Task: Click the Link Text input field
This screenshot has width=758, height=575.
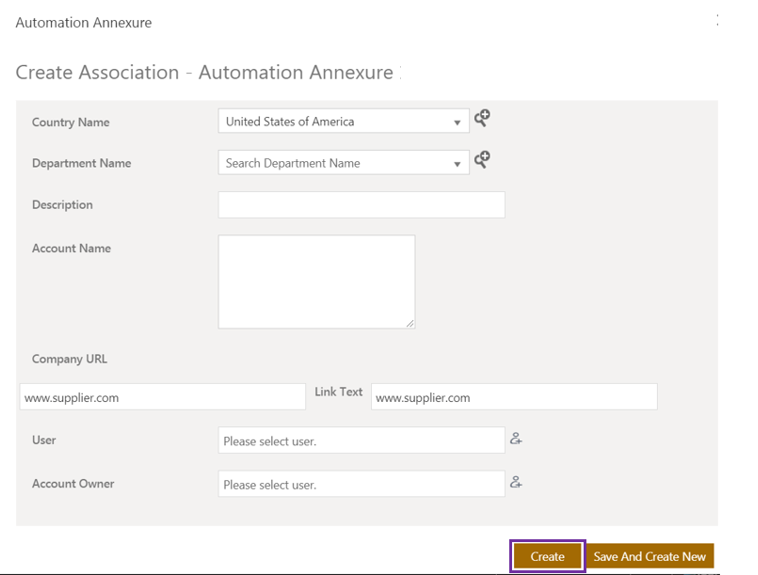Action: click(x=514, y=397)
